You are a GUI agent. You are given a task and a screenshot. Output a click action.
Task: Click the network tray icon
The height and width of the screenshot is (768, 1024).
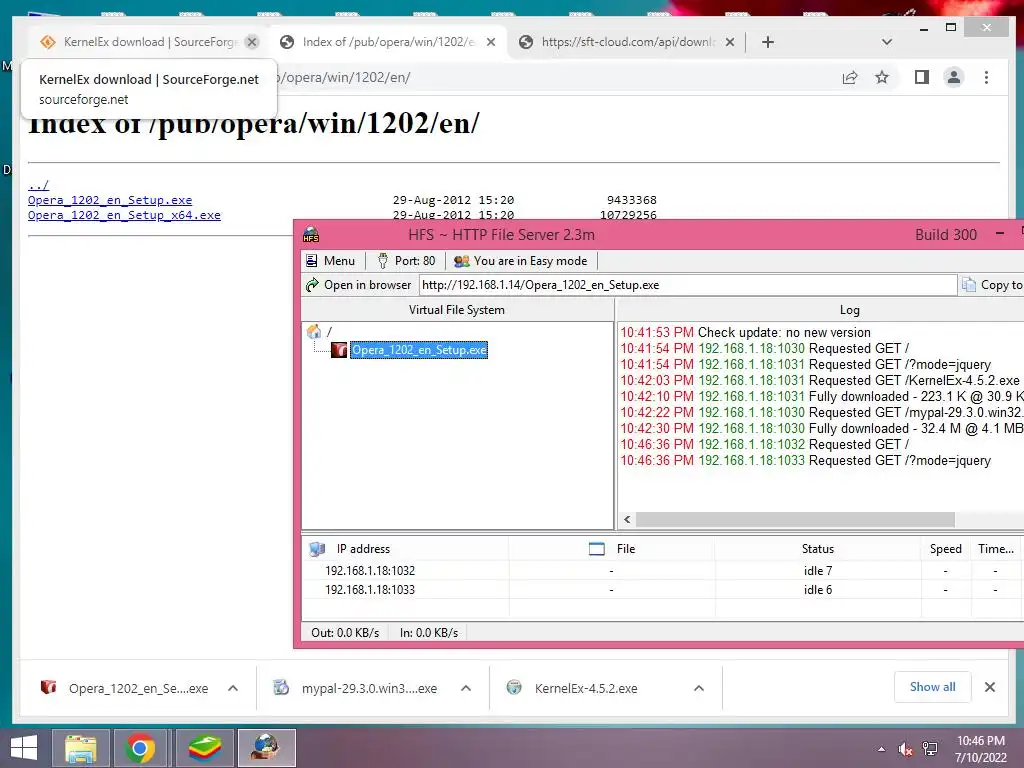[930, 749]
